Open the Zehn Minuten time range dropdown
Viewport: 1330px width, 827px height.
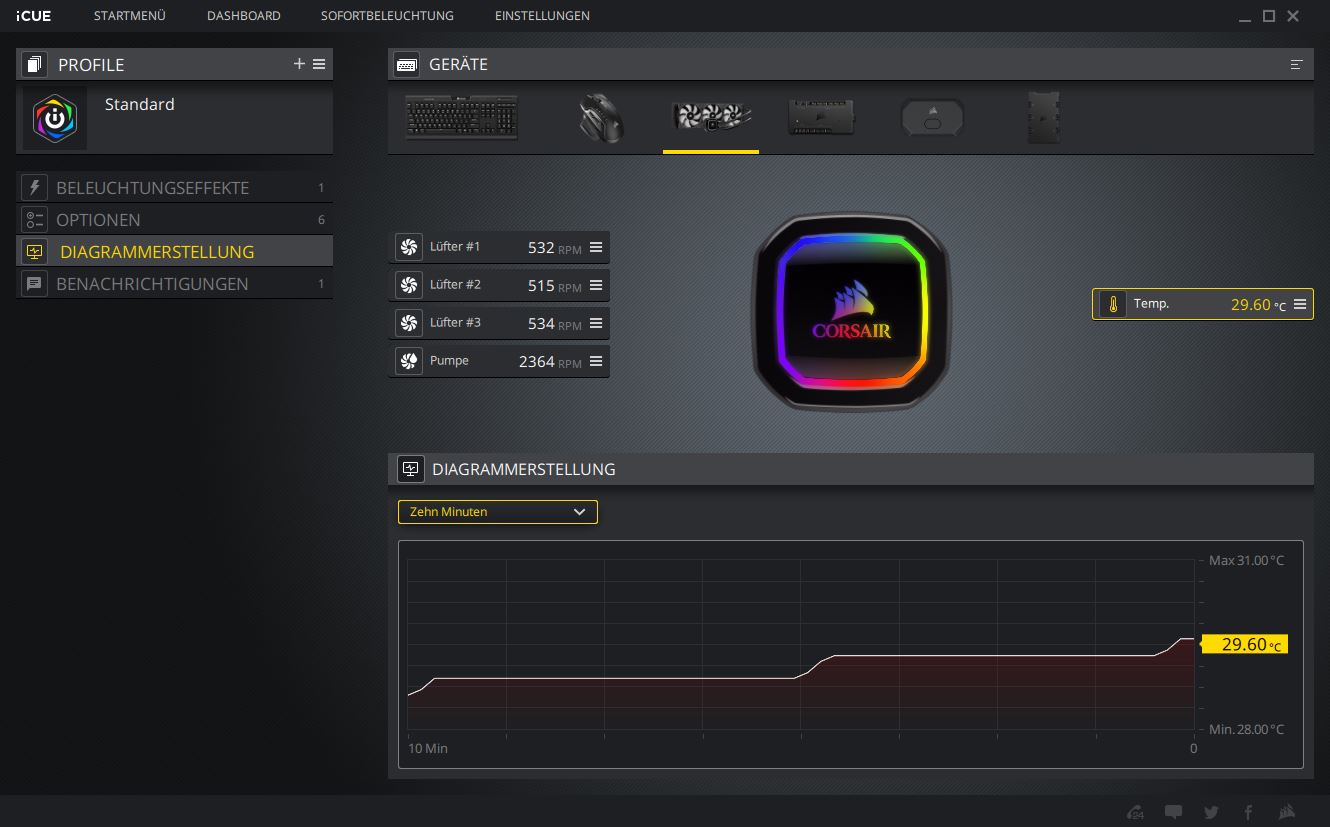(498, 512)
